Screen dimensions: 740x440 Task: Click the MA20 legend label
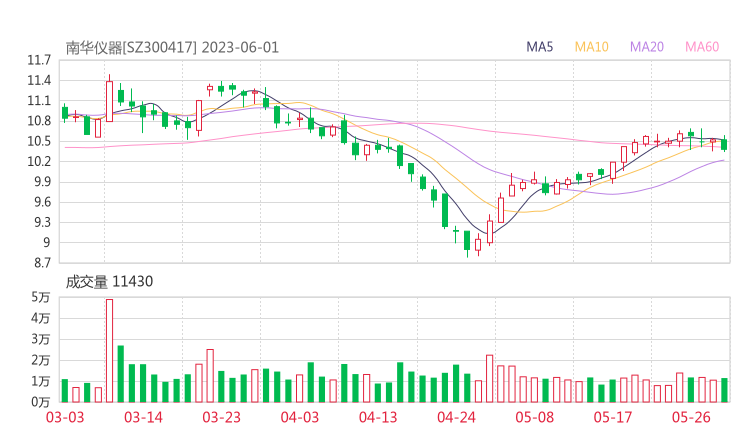point(647,47)
